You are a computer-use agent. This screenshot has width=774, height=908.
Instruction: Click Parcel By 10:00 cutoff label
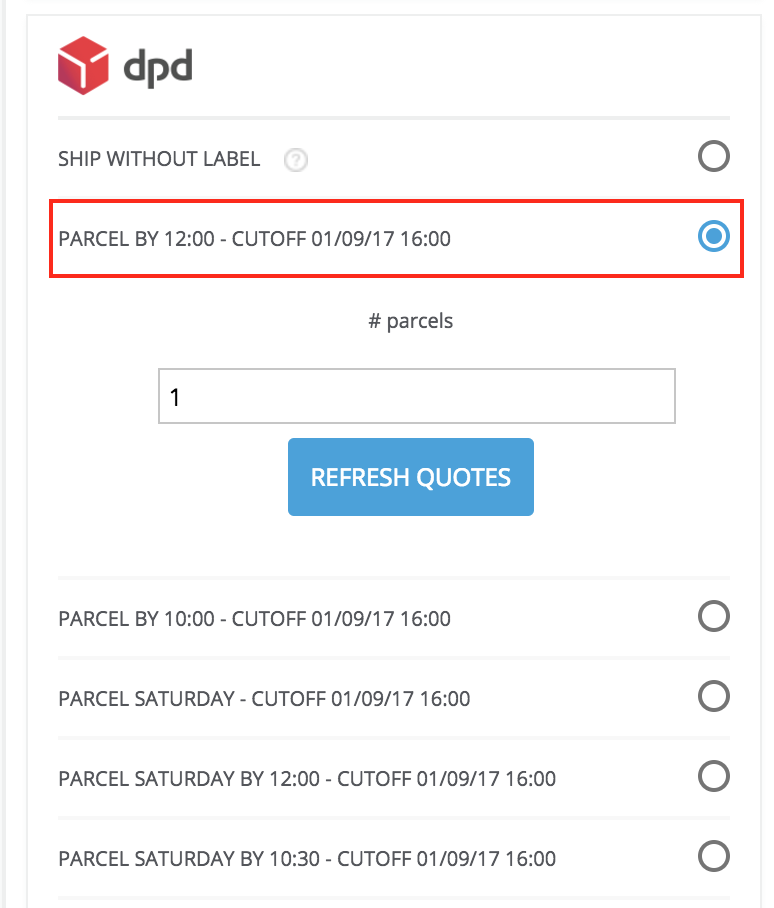point(255,618)
